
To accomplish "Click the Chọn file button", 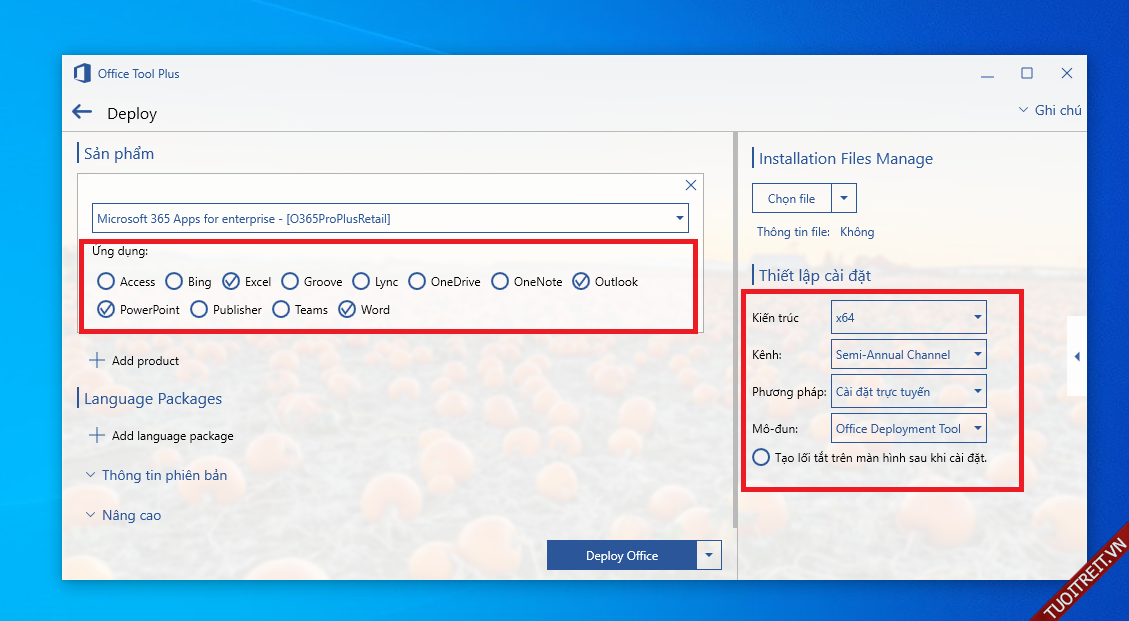I will (791, 199).
